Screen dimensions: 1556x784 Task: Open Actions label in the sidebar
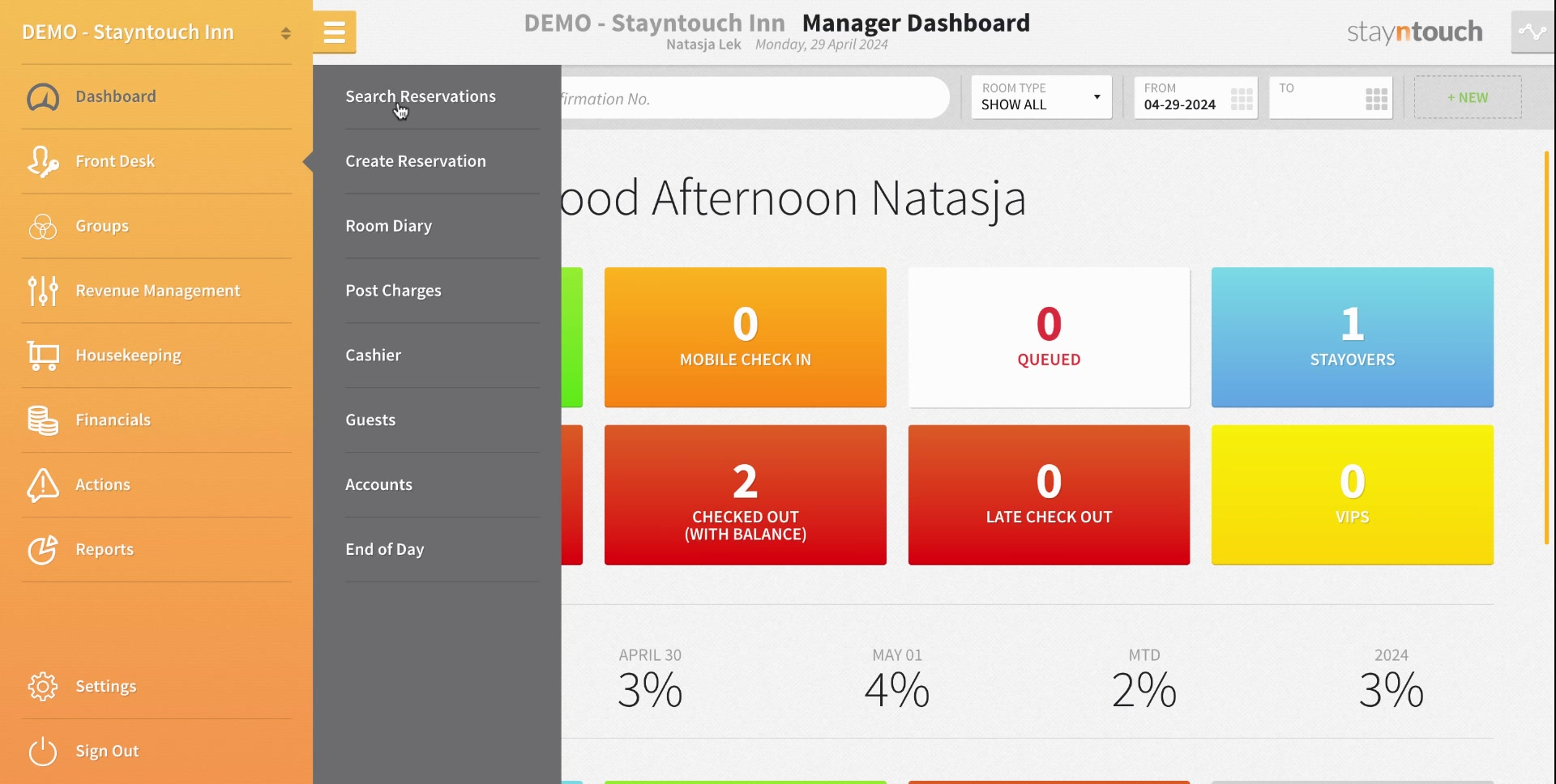click(x=103, y=484)
